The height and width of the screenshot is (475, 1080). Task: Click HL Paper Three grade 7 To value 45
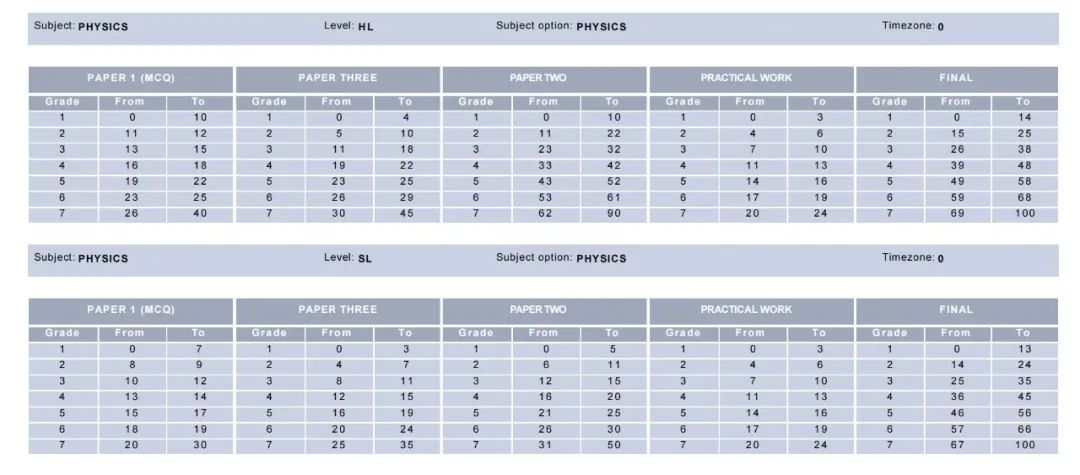point(406,213)
